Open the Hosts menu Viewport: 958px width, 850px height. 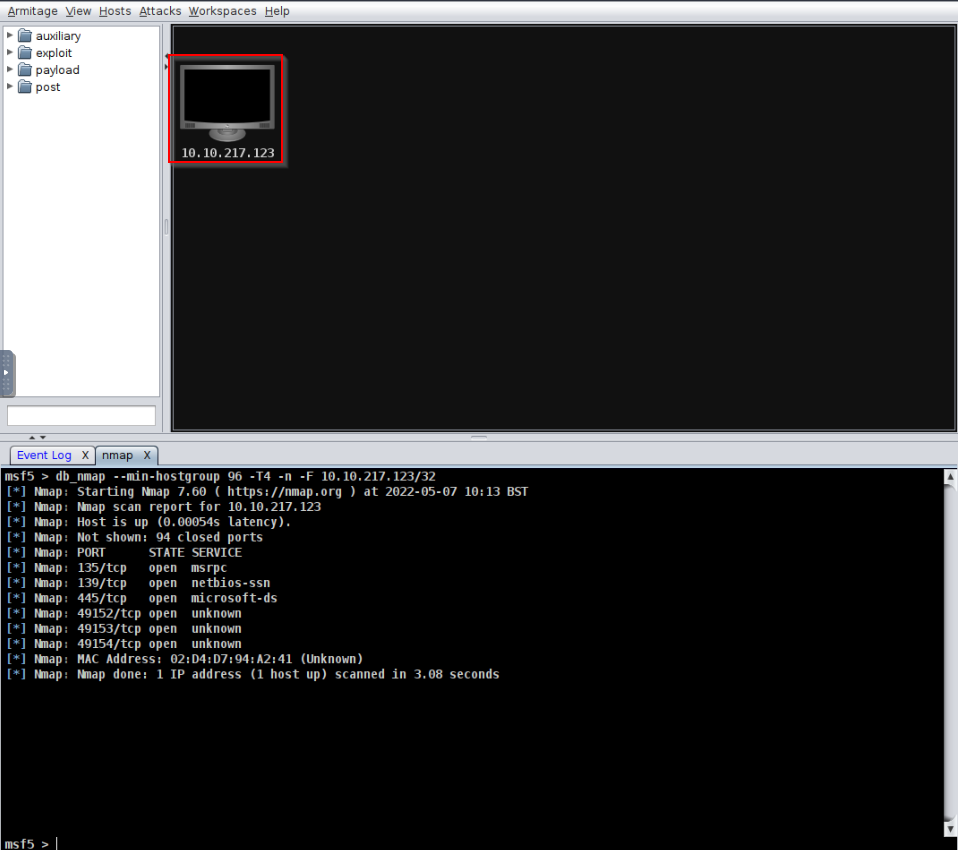pos(115,11)
